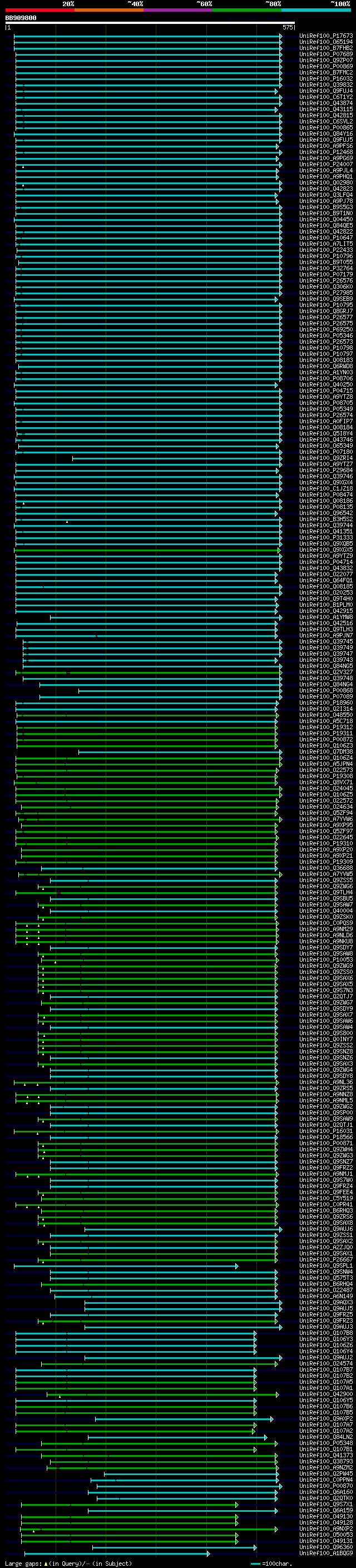The width and height of the screenshot is (356, 1568).
Task: Click label UniRef100_P24007
Action: click(x=326, y=164)
